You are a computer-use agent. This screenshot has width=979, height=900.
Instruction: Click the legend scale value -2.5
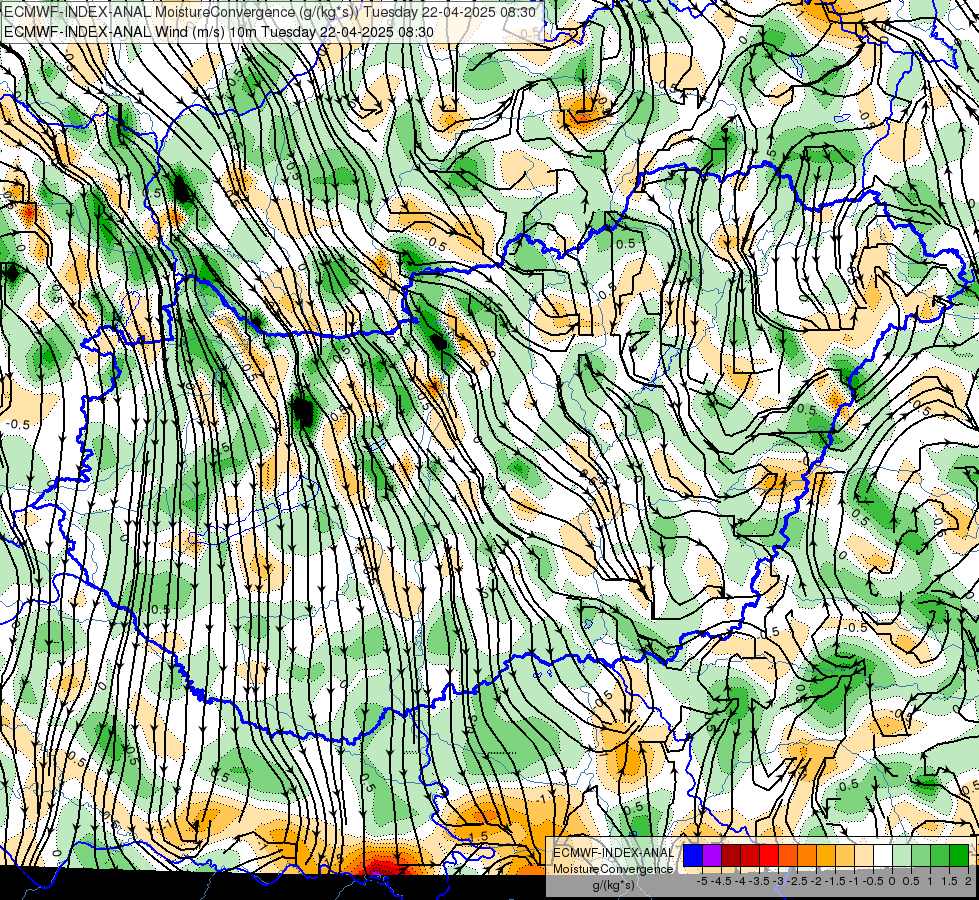point(797,881)
